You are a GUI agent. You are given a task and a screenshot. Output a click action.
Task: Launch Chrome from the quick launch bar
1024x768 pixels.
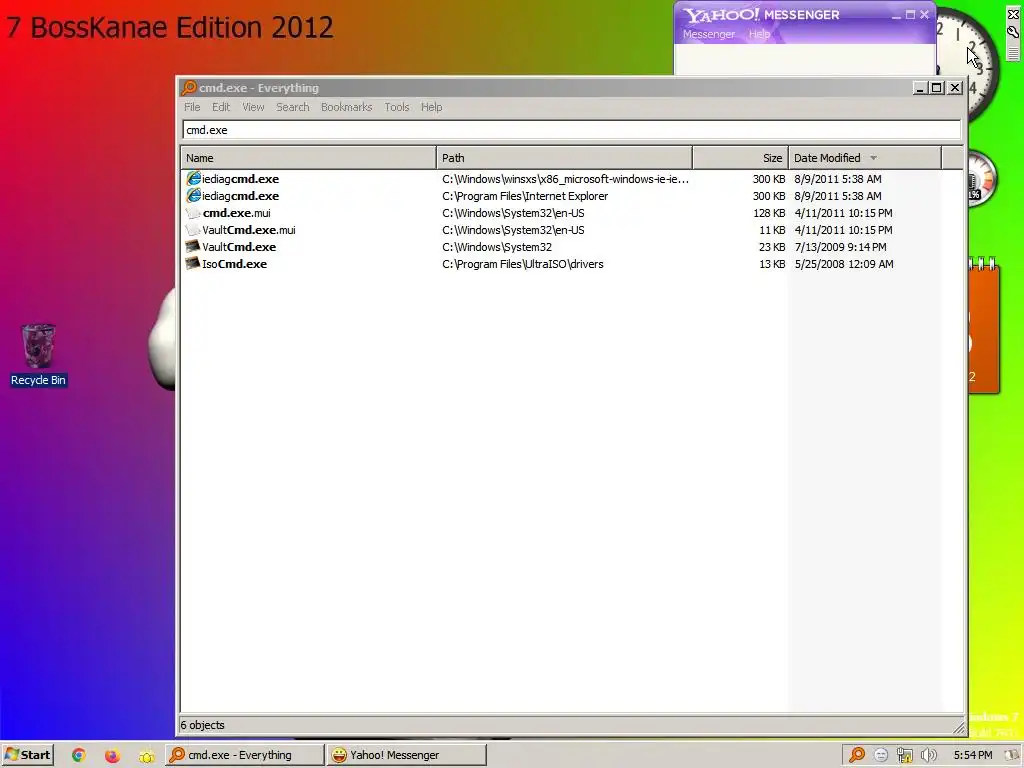pos(78,755)
